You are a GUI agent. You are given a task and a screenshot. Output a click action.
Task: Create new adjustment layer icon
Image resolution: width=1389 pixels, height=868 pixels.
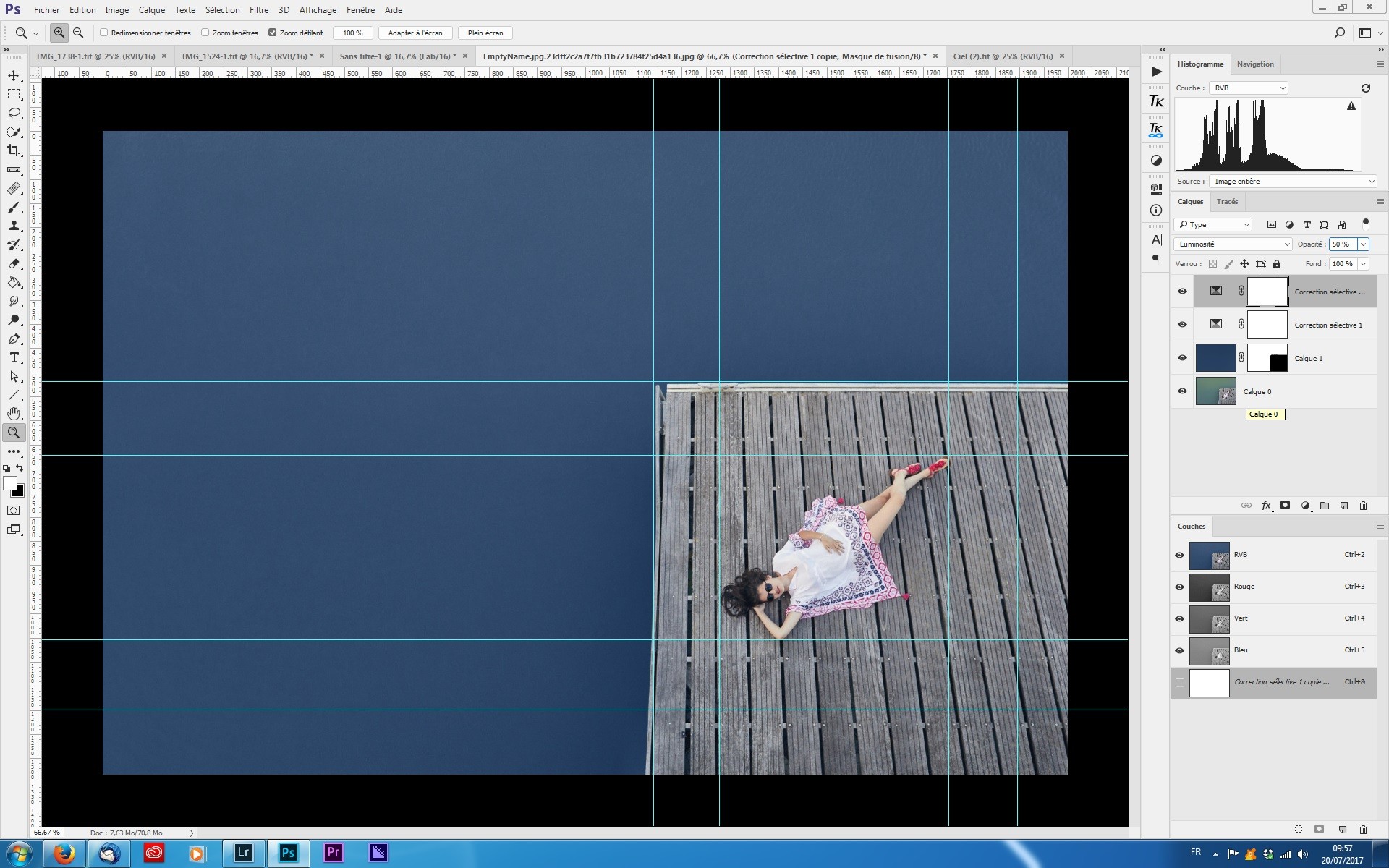[1305, 506]
